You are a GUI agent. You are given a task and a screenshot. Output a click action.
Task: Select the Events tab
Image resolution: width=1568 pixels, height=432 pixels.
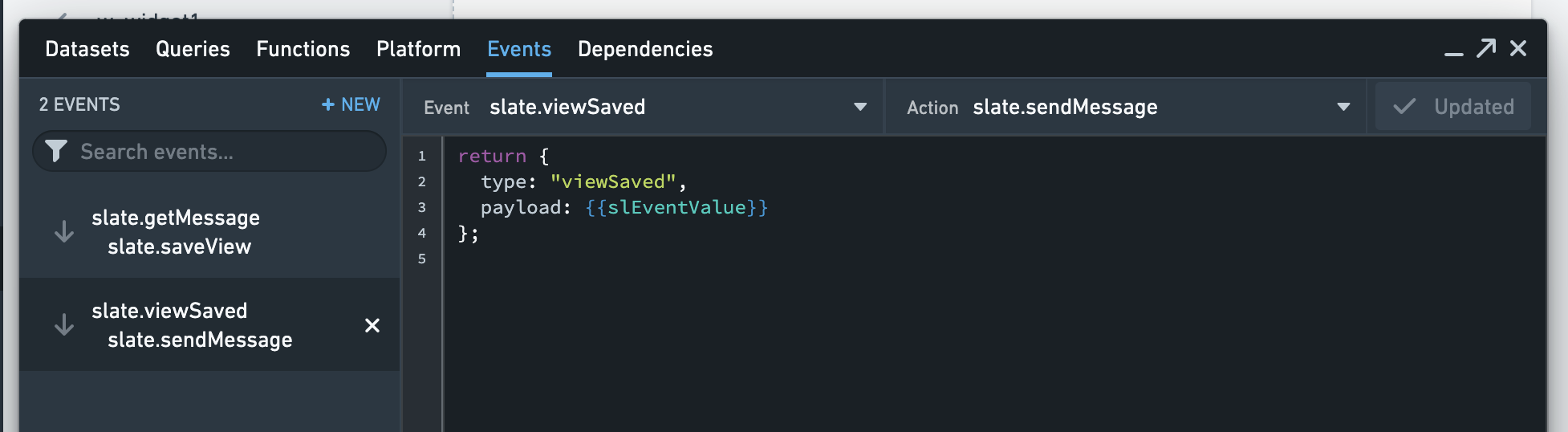519,49
